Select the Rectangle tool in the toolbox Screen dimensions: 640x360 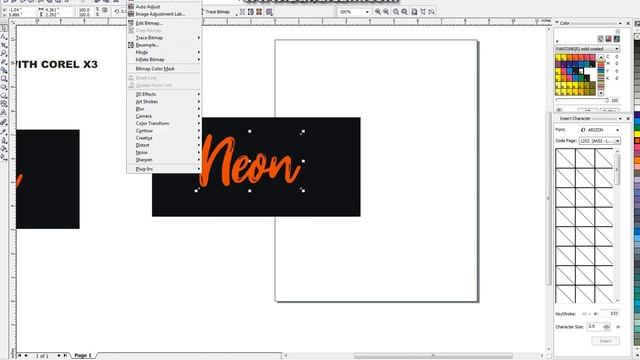point(4,78)
